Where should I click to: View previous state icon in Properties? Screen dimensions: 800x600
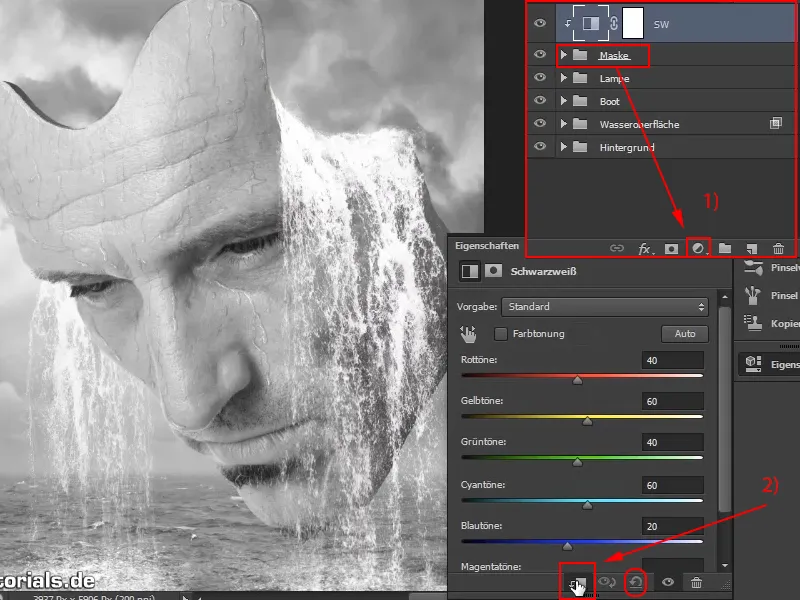click(x=607, y=582)
